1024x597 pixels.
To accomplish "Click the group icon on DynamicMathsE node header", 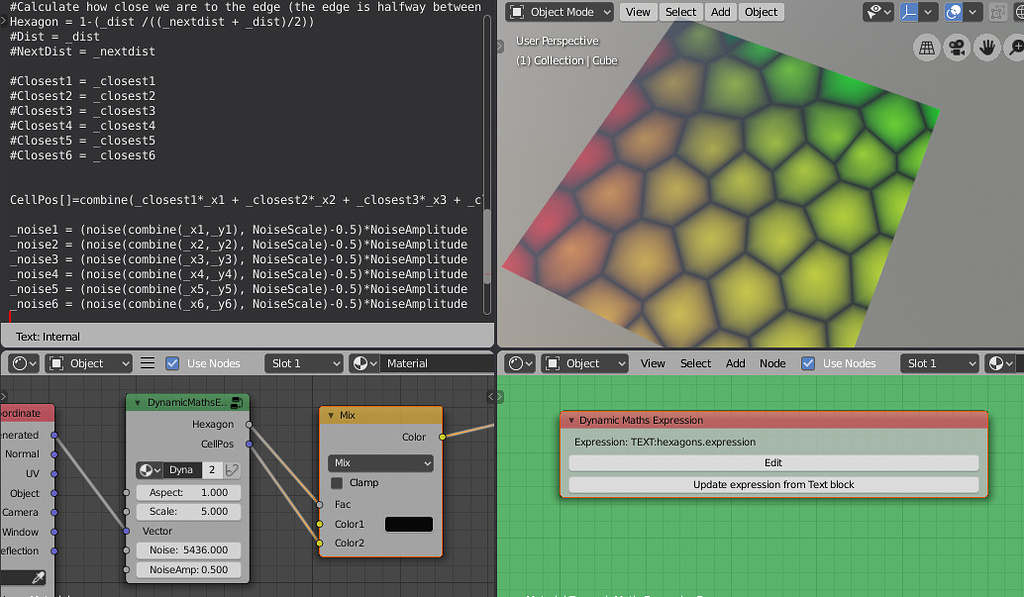I will click(236, 403).
